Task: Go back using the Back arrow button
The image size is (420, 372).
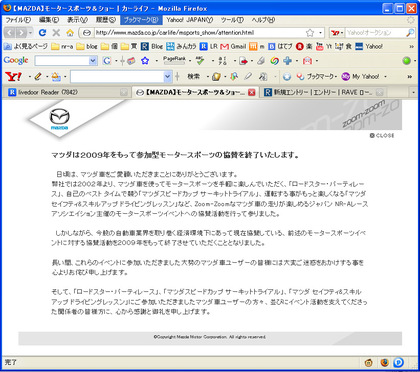Action: [x=10, y=33]
